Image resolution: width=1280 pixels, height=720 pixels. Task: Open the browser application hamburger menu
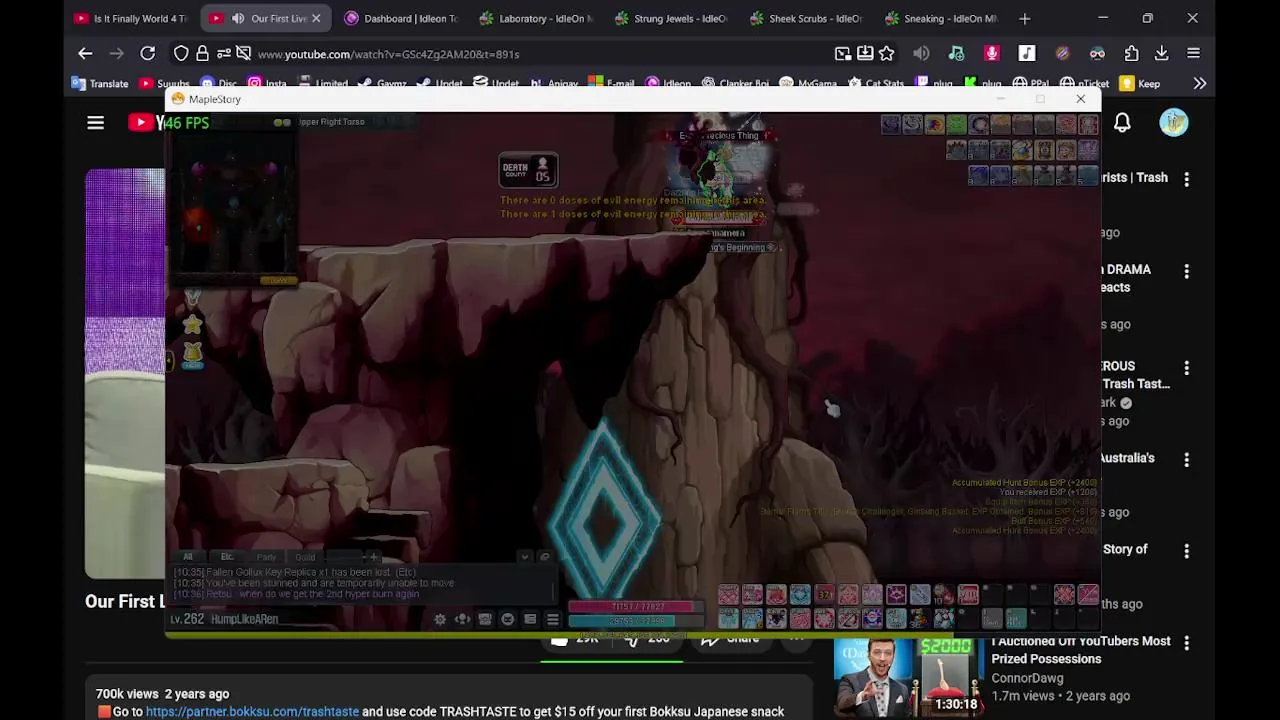pos(1193,54)
